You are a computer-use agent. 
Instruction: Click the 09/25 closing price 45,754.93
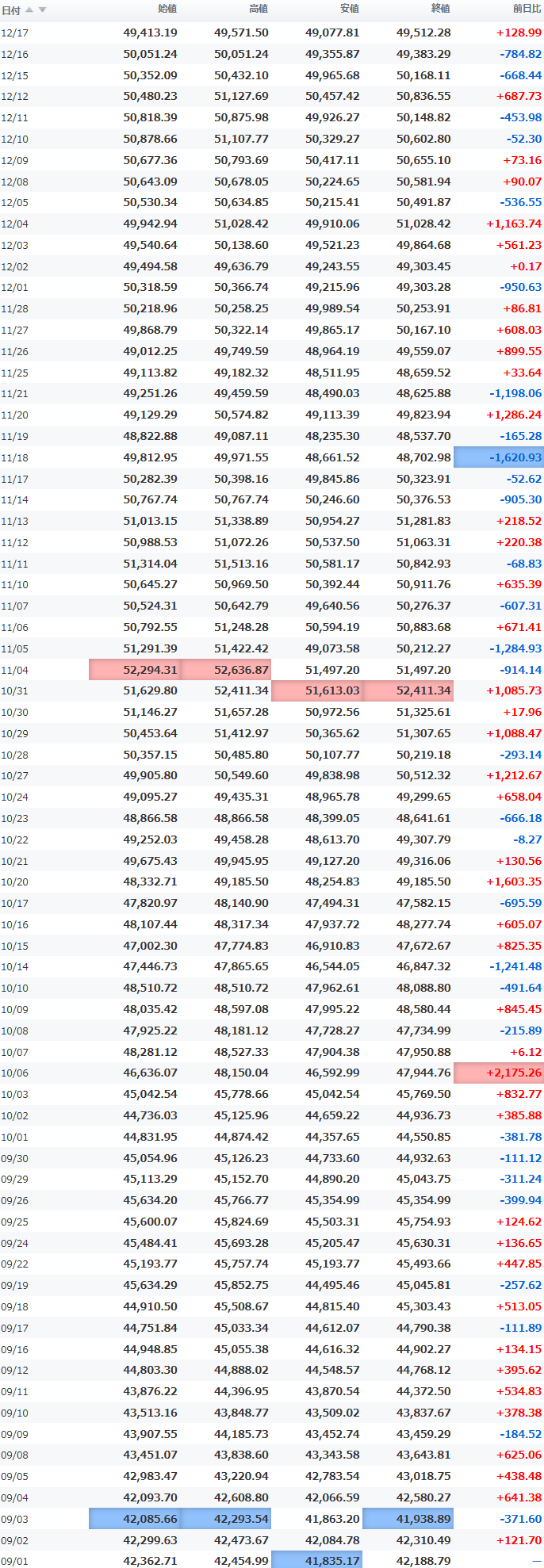click(x=423, y=1222)
